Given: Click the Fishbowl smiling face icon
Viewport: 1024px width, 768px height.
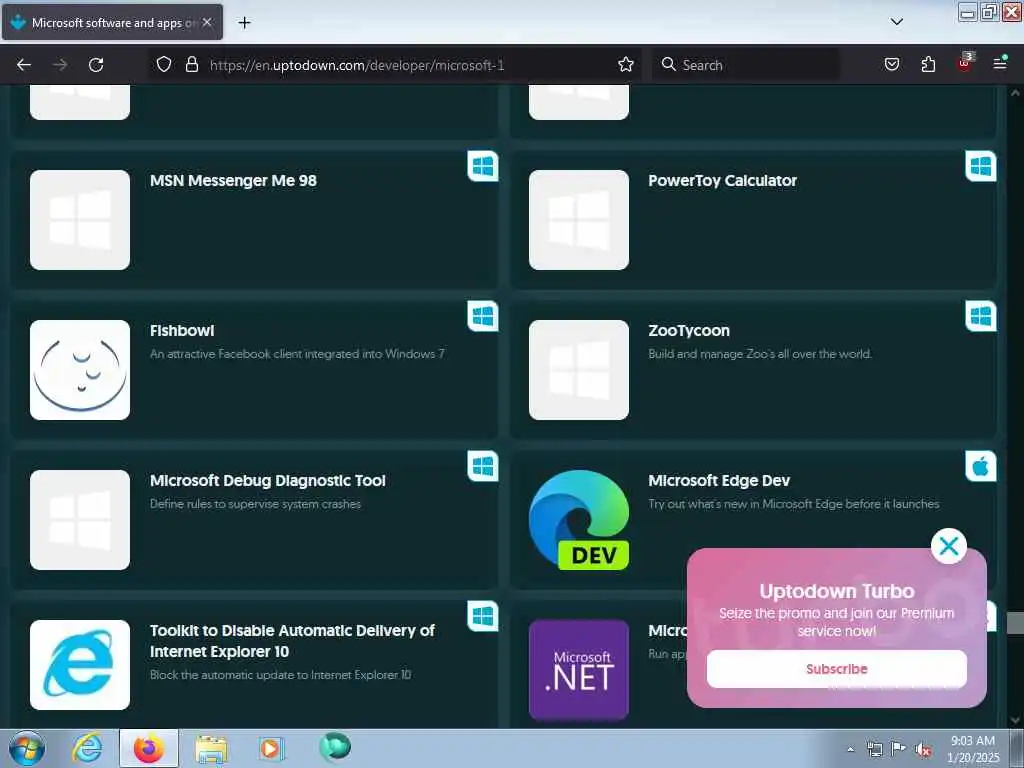Looking at the screenshot, I should (80, 370).
